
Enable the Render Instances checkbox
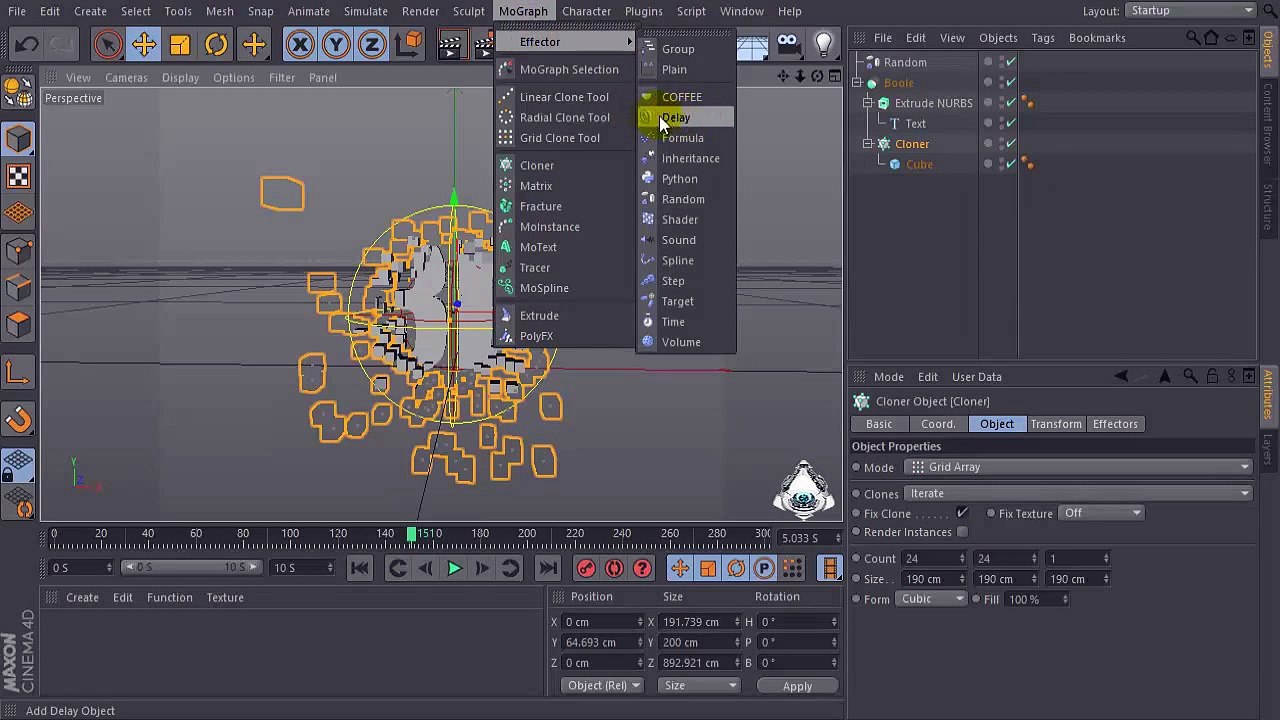(x=962, y=532)
